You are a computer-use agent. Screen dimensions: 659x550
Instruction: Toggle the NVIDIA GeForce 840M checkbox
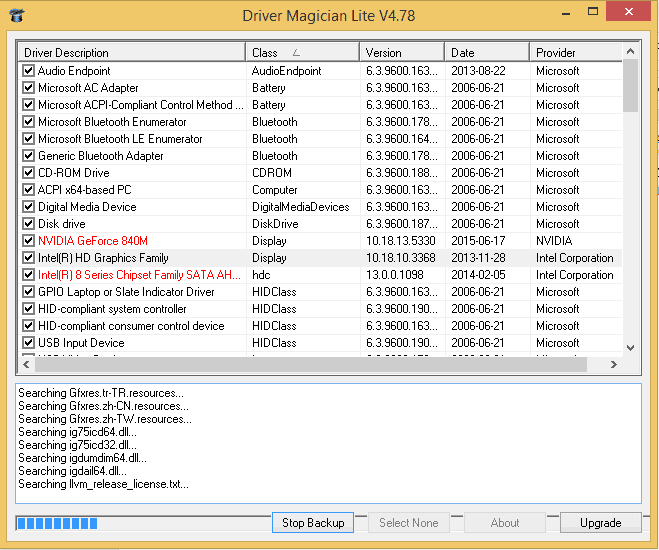tap(28, 240)
